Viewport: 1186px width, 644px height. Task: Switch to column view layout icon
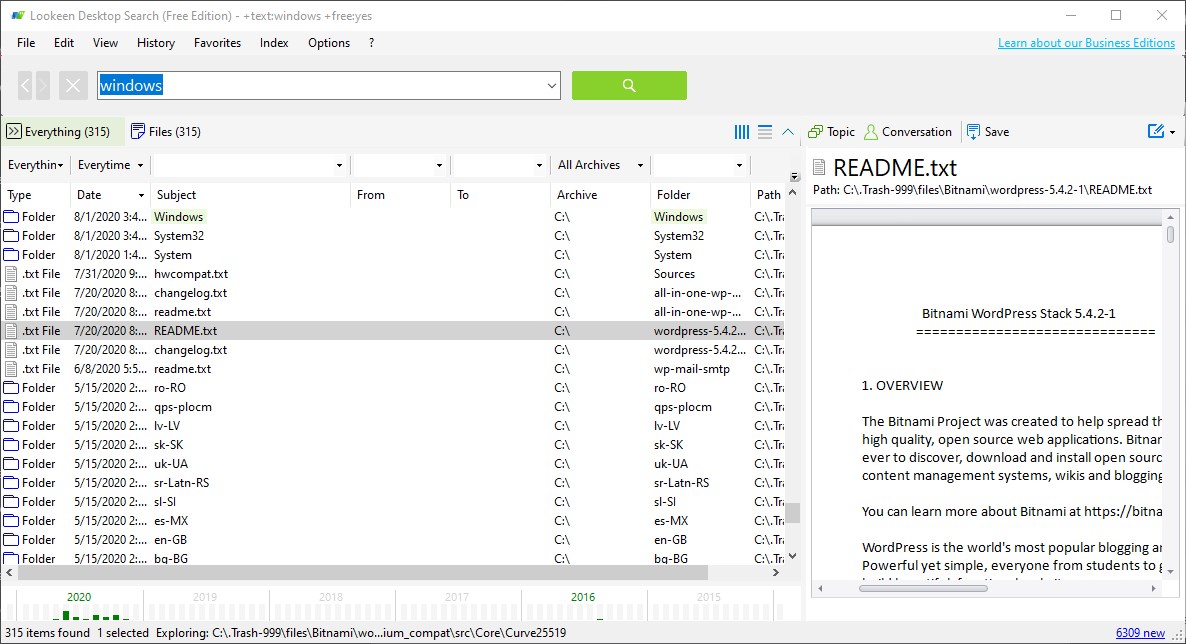pyautogui.click(x=742, y=132)
